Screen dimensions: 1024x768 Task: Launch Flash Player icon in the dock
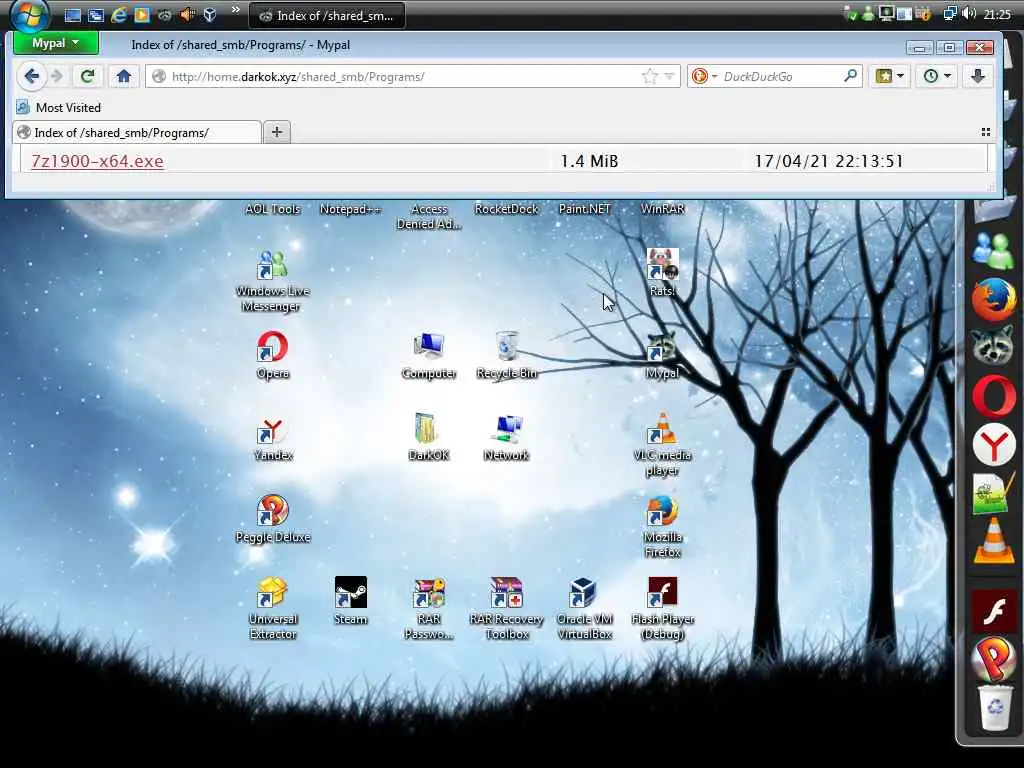click(x=993, y=611)
